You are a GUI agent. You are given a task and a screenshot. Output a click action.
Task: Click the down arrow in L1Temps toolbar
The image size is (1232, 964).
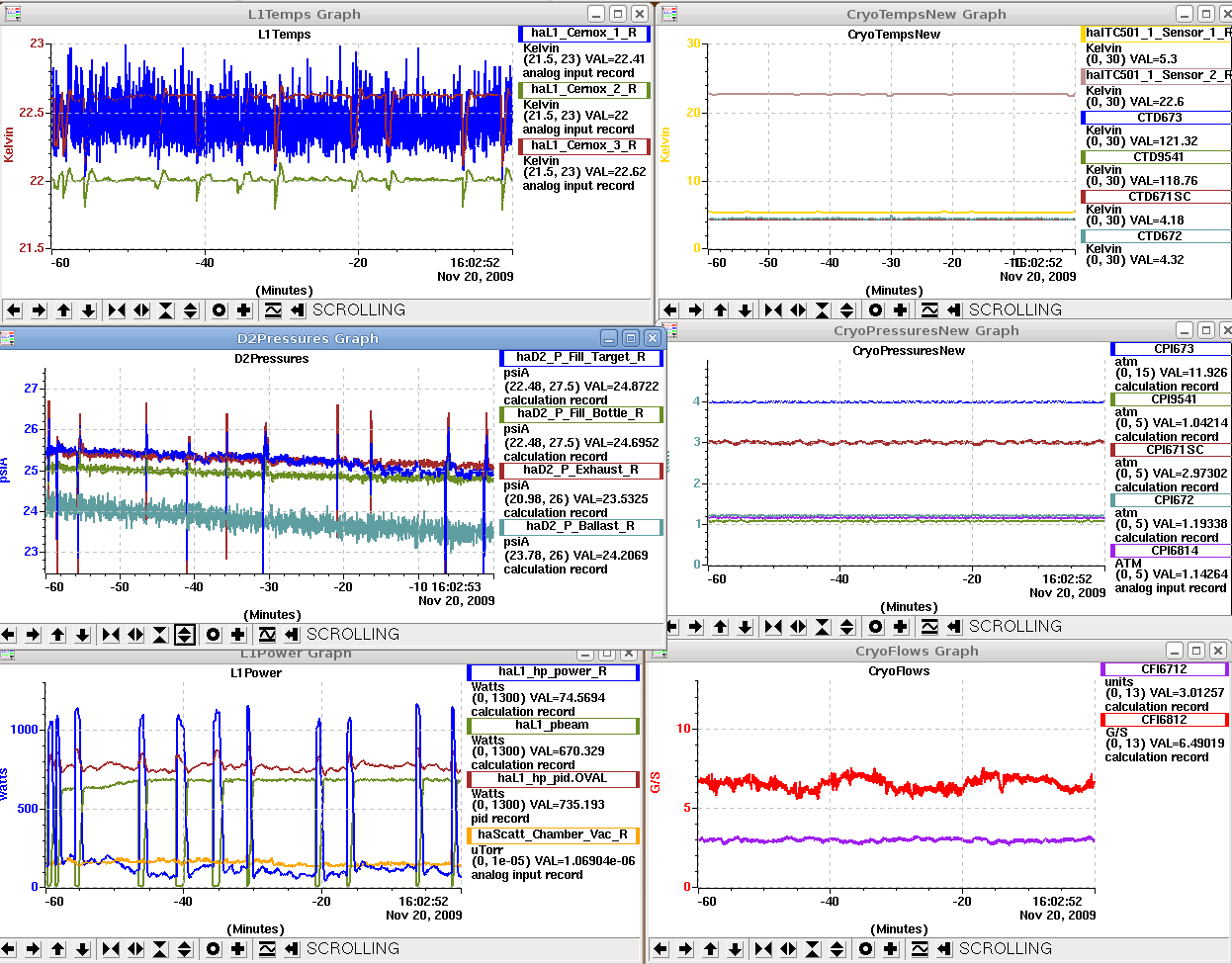click(x=88, y=310)
